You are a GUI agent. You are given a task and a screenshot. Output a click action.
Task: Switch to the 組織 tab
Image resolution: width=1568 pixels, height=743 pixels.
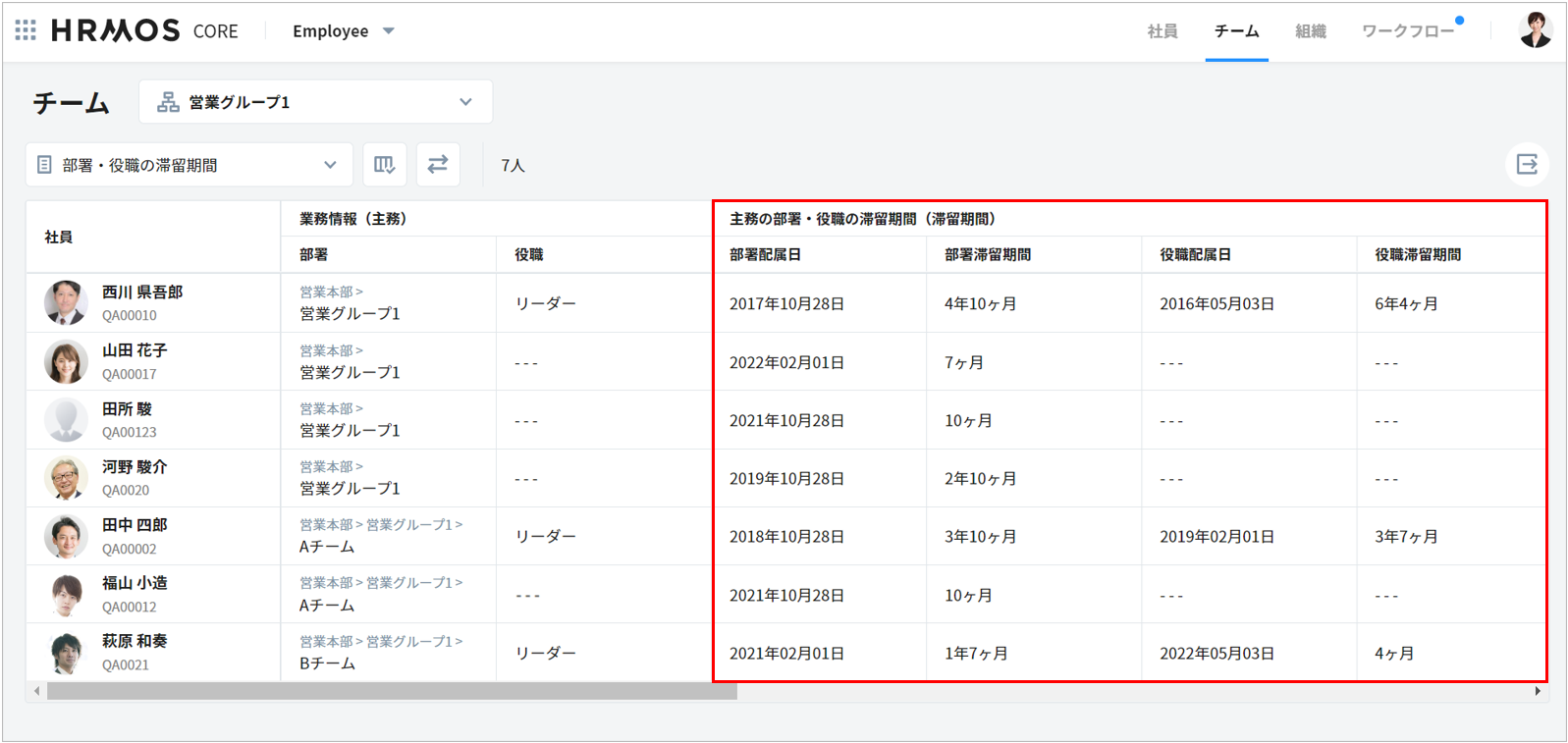tap(1310, 31)
